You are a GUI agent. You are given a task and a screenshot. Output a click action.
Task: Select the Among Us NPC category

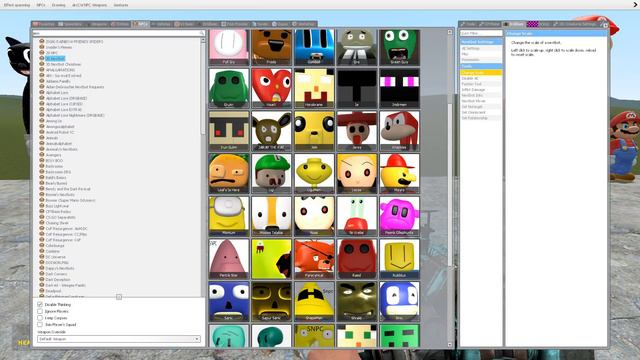click(53, 121)
